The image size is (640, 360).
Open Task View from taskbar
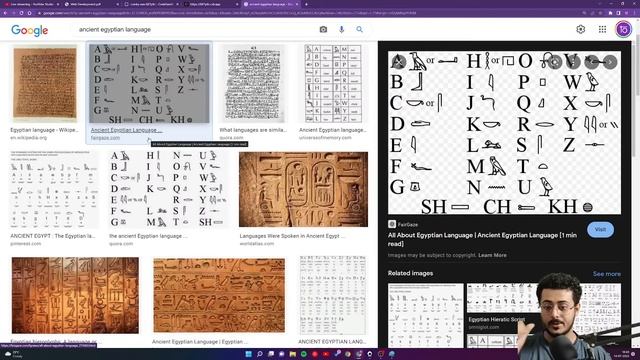(271, 354)
